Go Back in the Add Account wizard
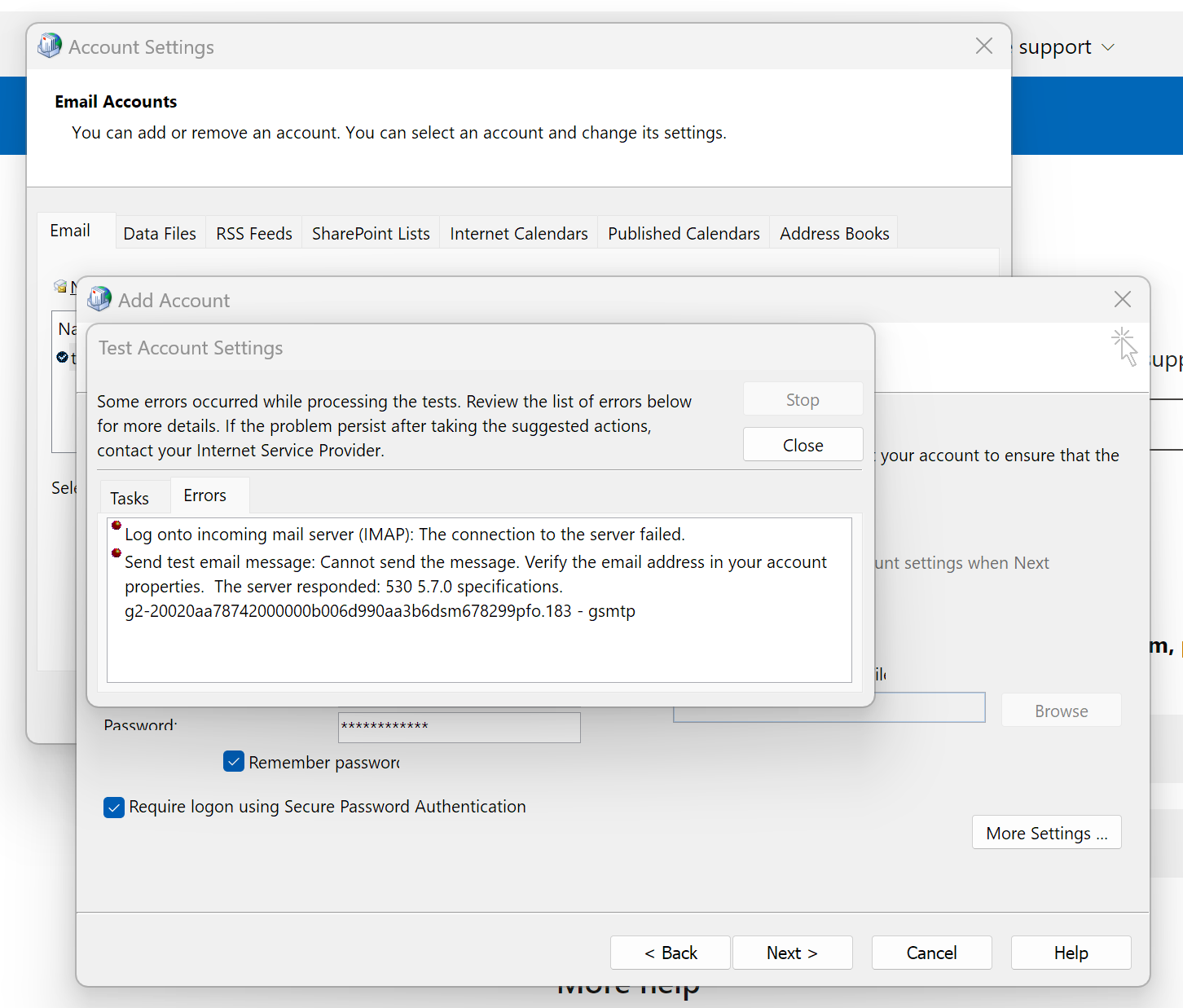Viewport: 1183px width, 1008px height. (x=671, y=953)
